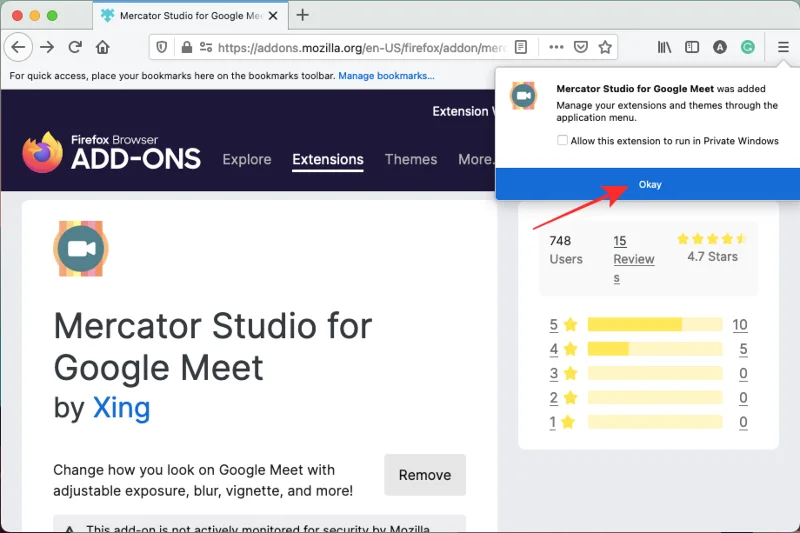
Task: Reload the current page
Action: tap(75, 47)
